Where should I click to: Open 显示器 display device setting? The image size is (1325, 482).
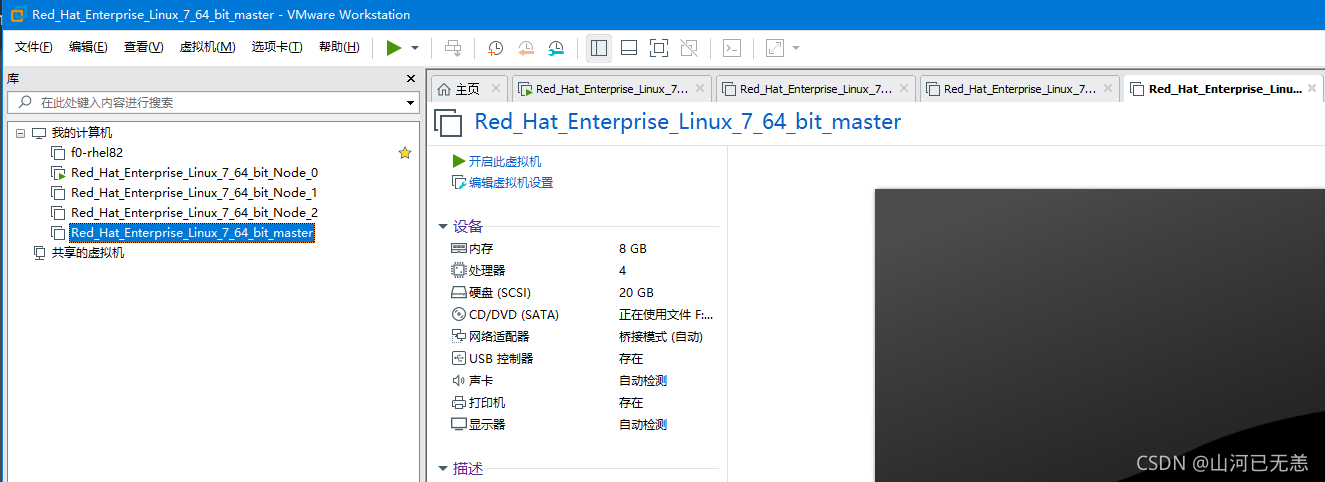click(x=487, y=425)
